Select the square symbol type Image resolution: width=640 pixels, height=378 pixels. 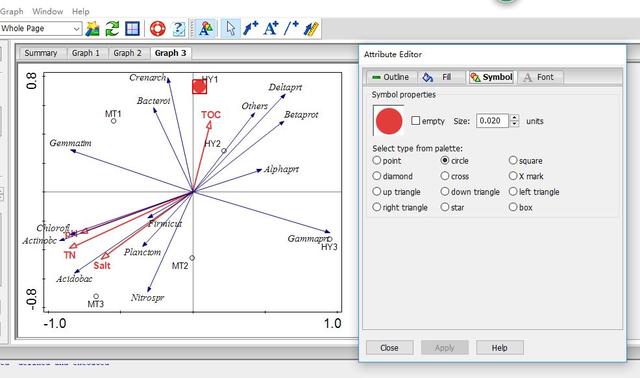click(513, 160)
